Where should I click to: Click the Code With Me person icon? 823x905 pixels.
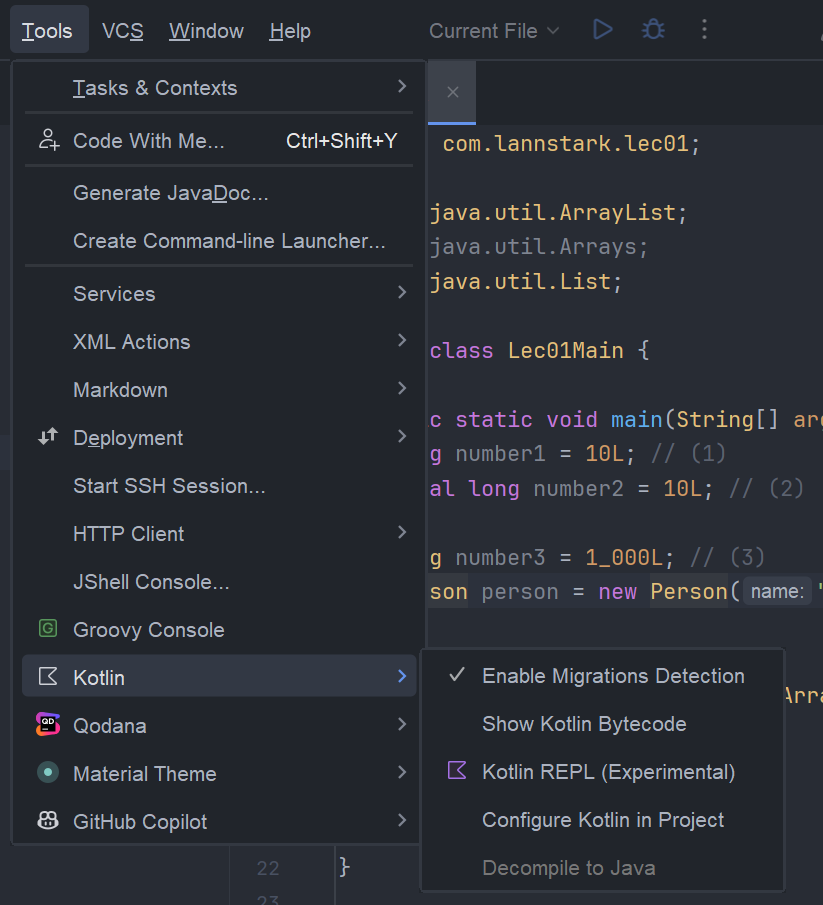48,140
